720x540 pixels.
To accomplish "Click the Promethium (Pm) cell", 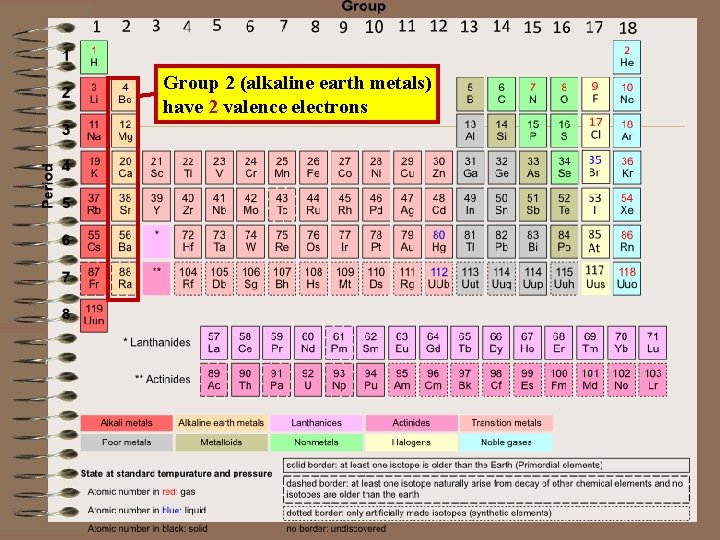I will pyautogui.click(x=339, y=343).
